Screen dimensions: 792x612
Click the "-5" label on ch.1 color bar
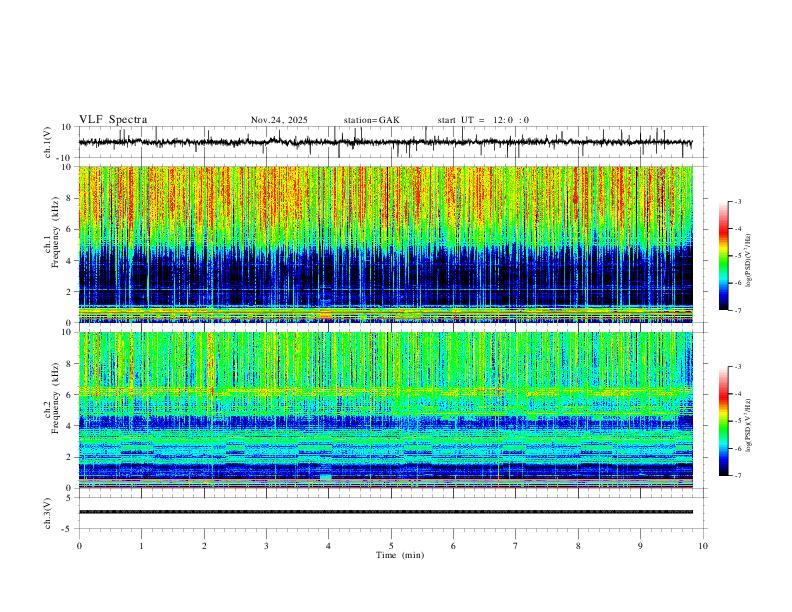point(737,256)
